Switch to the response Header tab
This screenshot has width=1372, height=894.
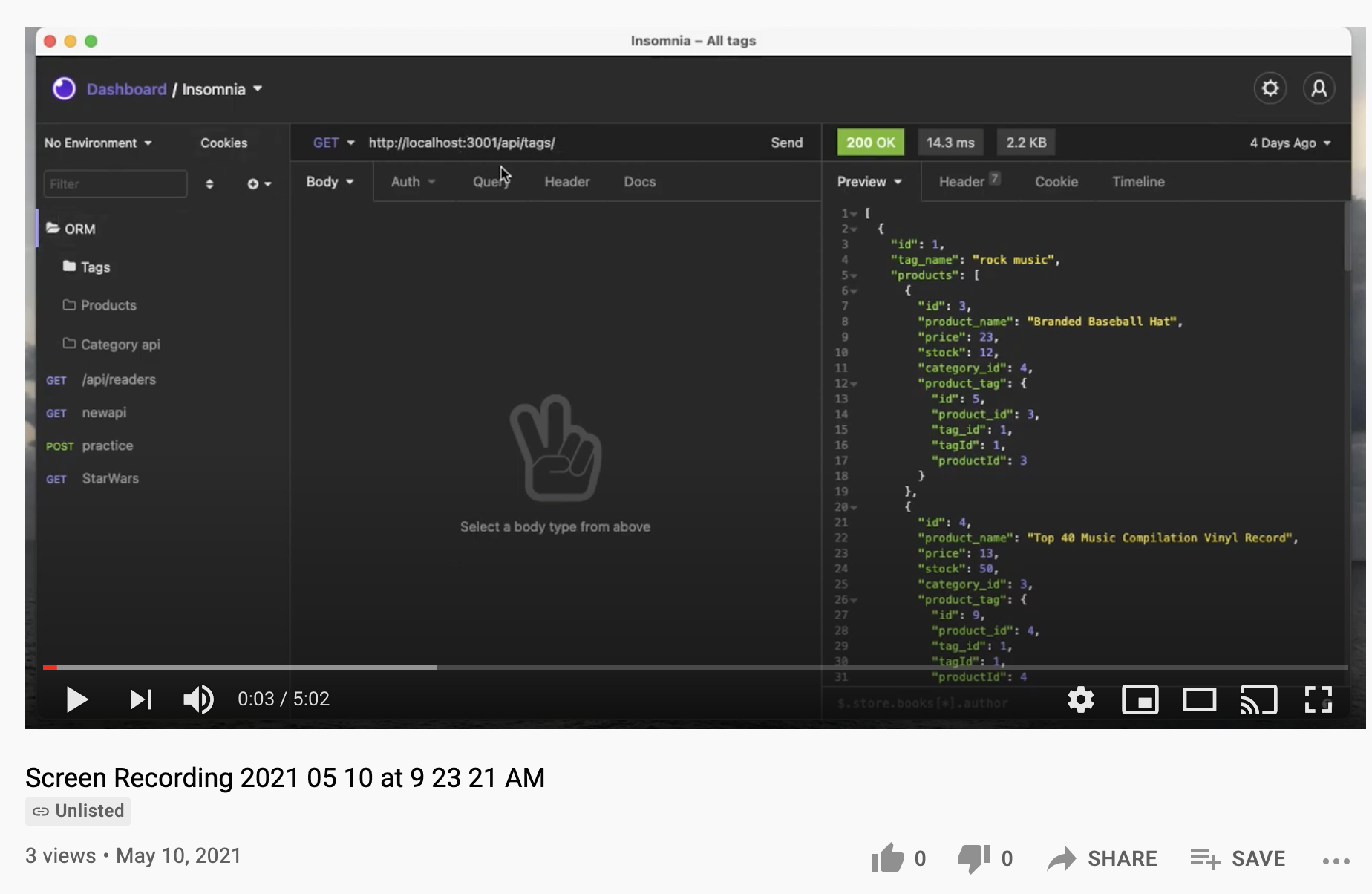(x=969, y=181)
